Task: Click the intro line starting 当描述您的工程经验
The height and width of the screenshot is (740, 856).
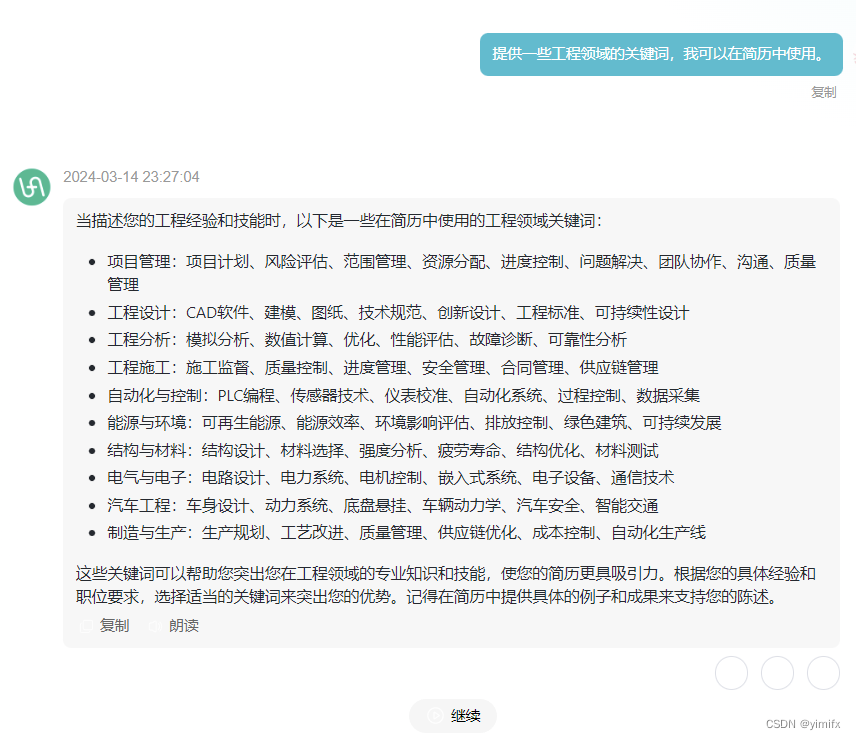Action: 339,221
